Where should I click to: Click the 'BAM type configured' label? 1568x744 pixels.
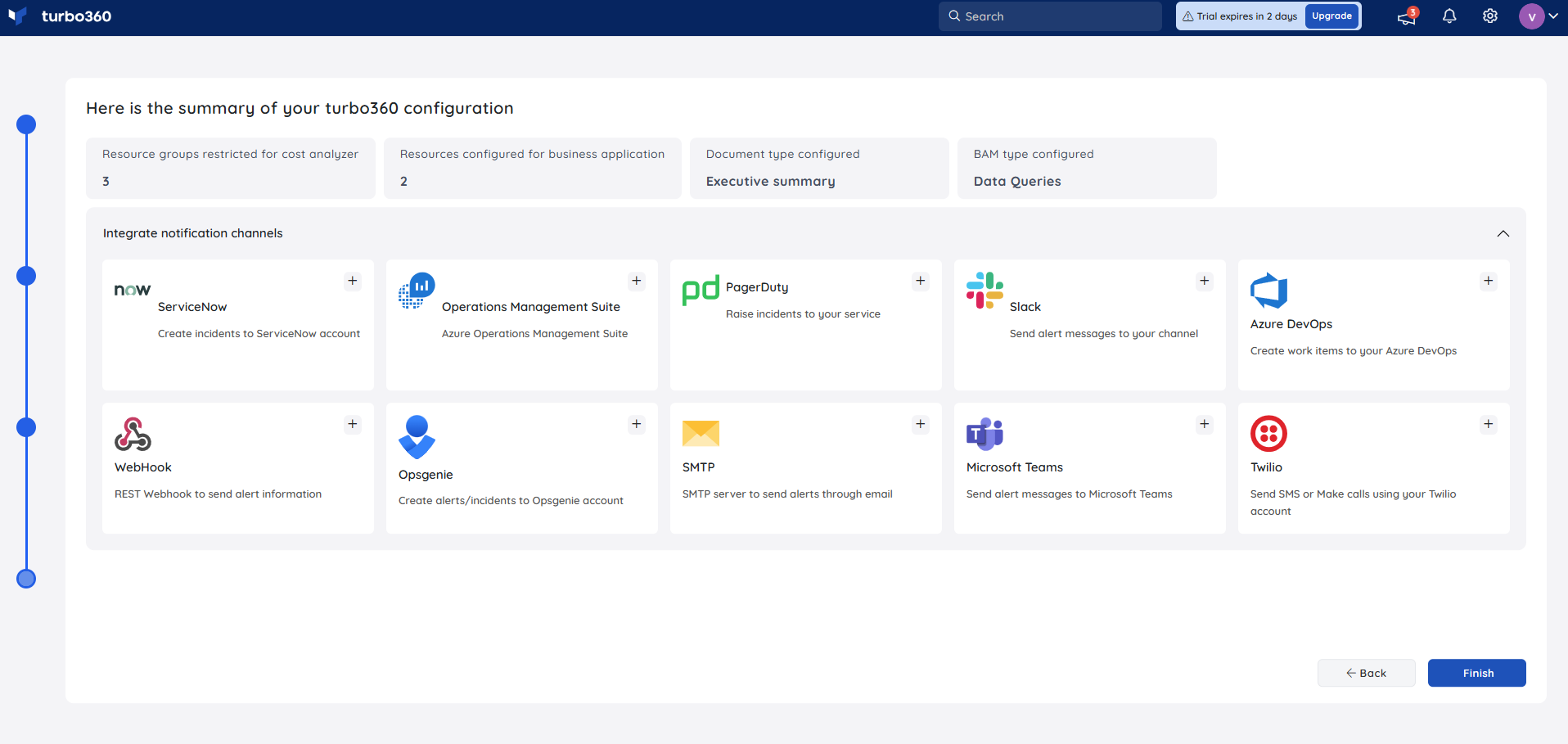1034,154
